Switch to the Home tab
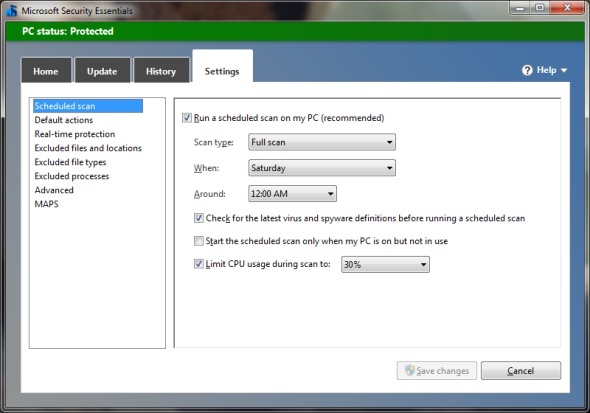590x413 pixels. (x=46, y=70)
